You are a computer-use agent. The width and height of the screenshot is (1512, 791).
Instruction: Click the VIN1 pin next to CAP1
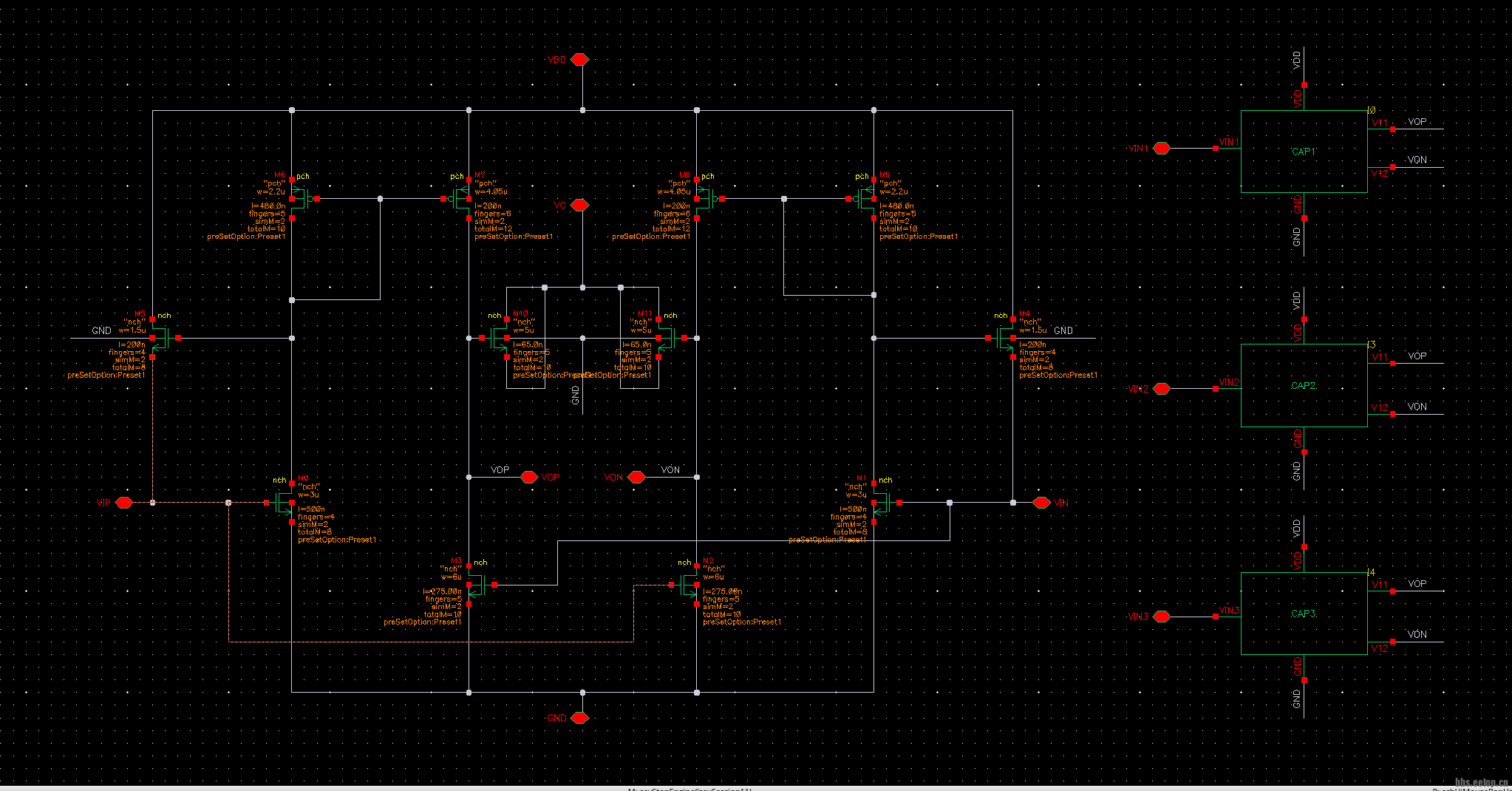[x=1162, y=149]
